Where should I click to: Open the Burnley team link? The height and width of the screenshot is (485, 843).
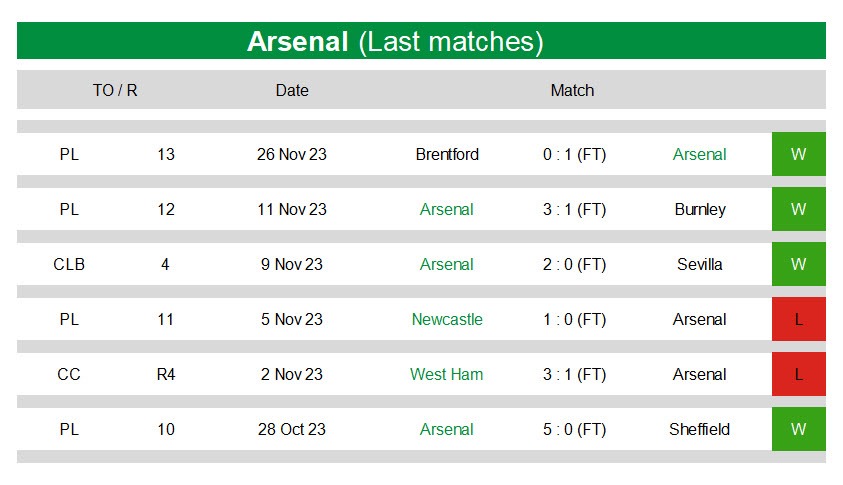coord(700,209)
